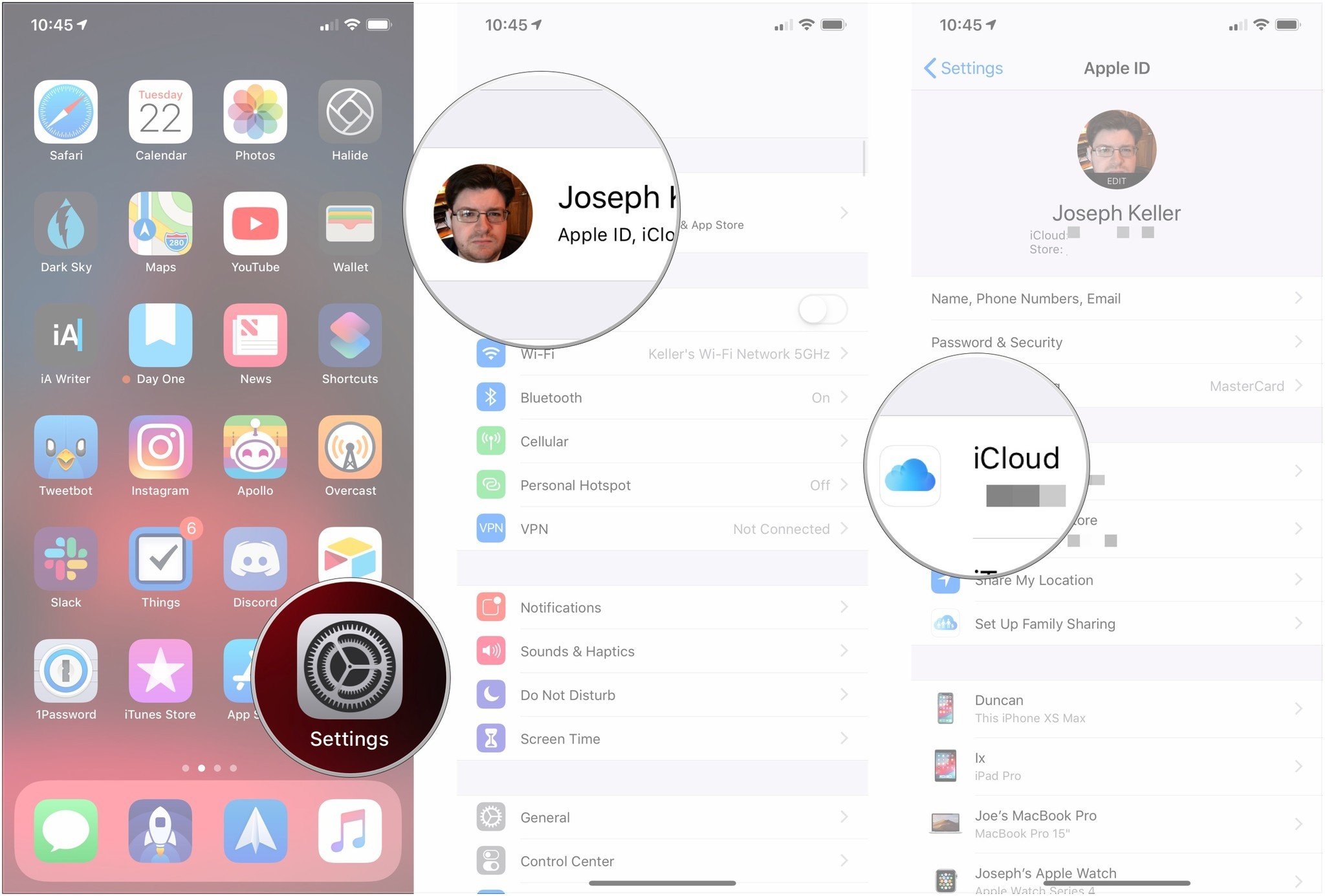Tap the Edit button on Apple ID profile
This screenshot has height=896, width=1325.
pyautogui.click(x=1116, y=181)
